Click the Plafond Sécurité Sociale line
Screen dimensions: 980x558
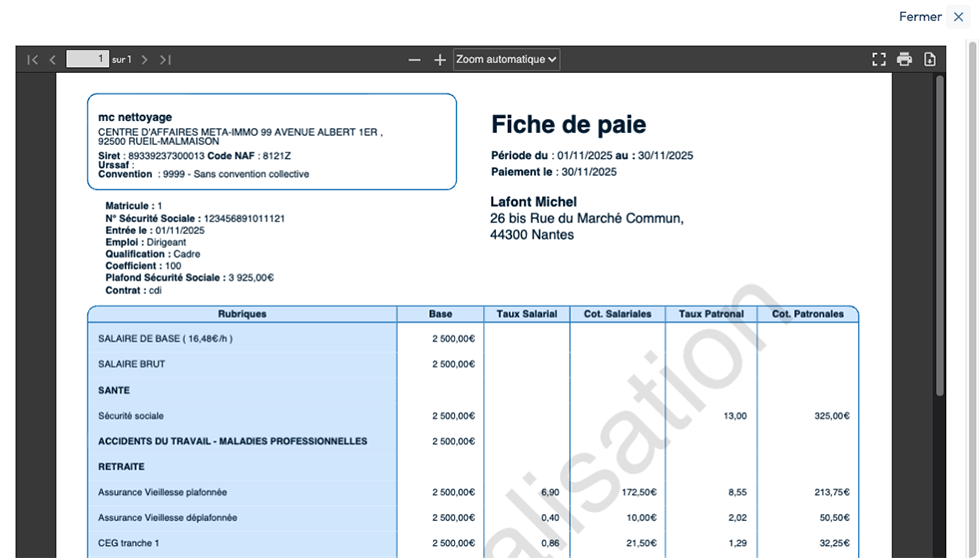click(x=189, y=277)
